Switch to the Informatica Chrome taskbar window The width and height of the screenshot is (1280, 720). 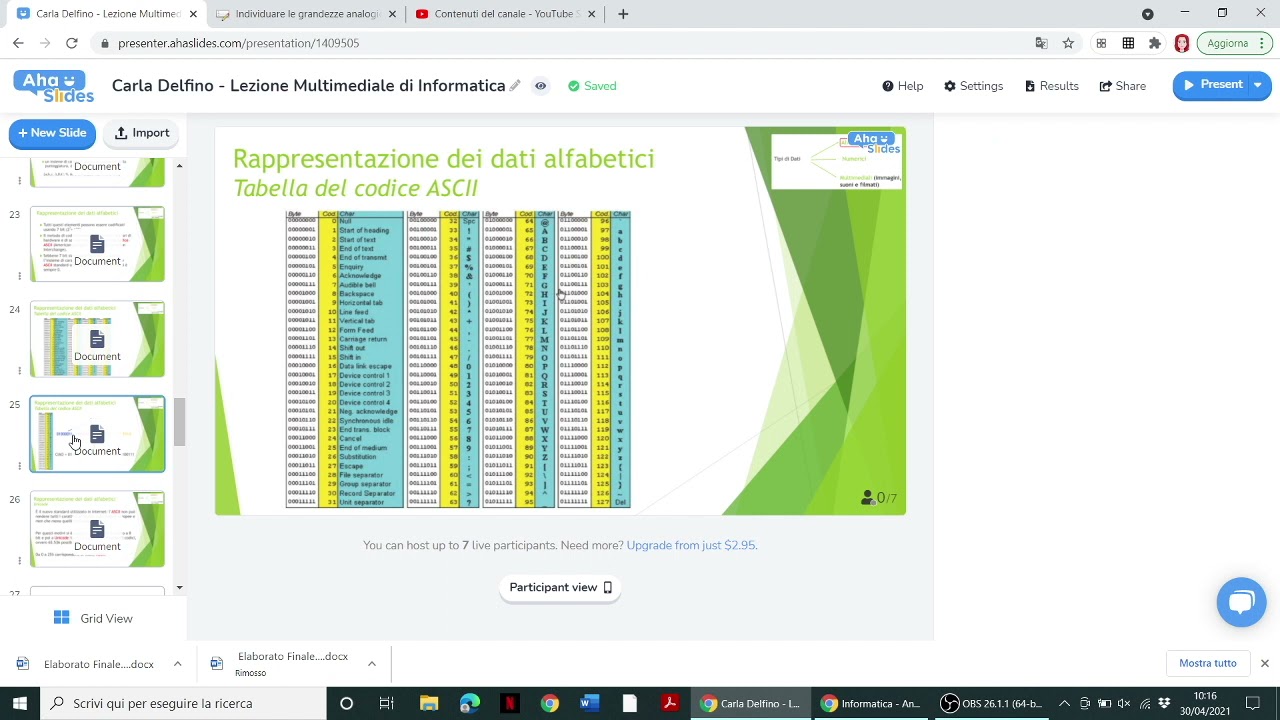[x=871, y=703]
